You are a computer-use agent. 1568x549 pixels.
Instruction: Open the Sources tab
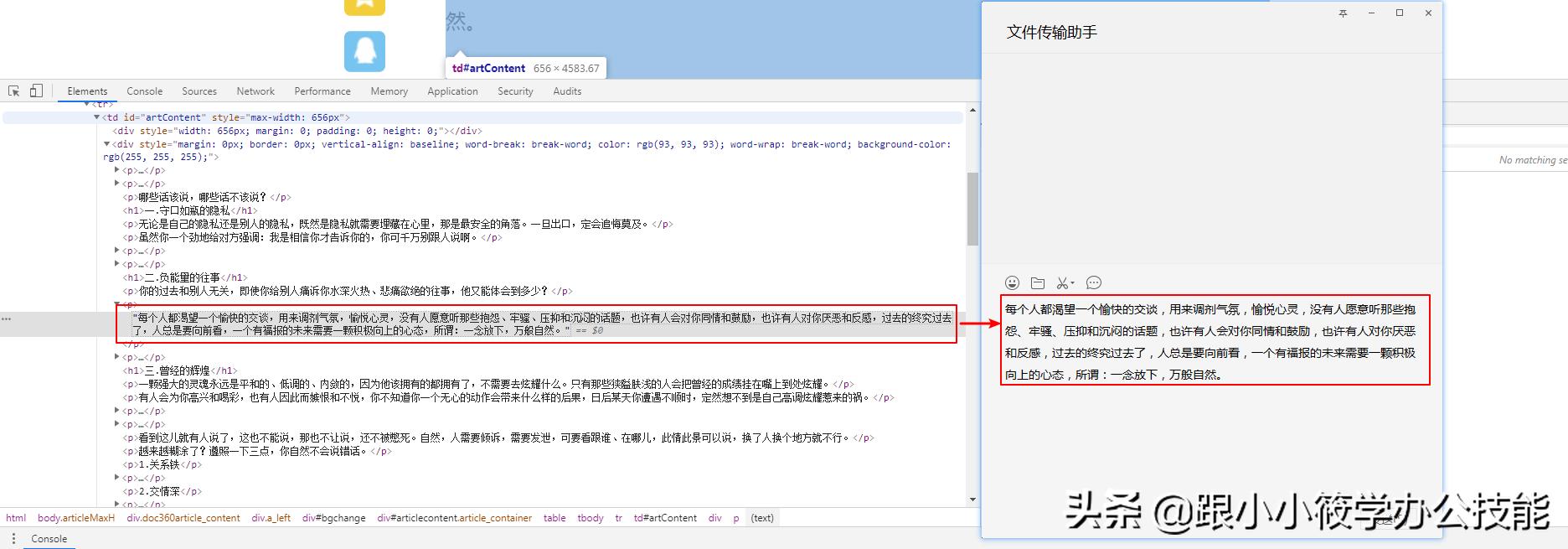199,91
